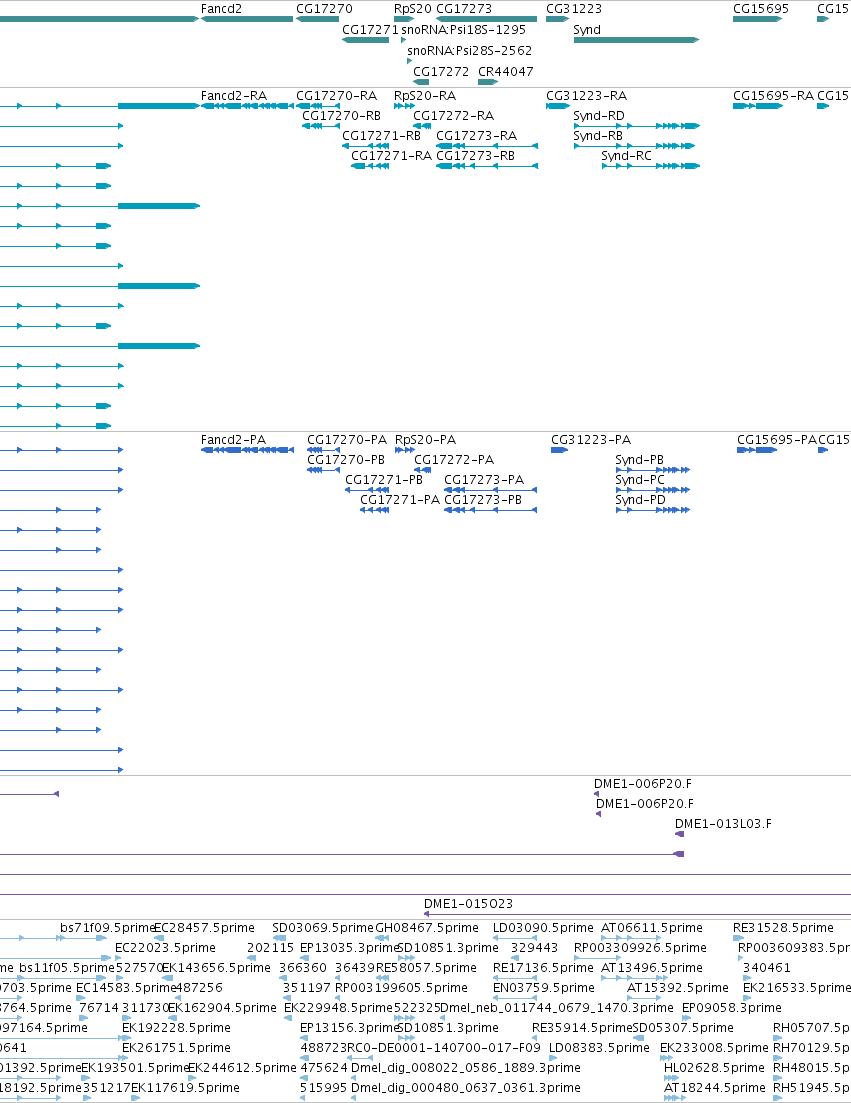The height and width of the screenshot is (1103, 851).
Task: Open the CG31223-PA feature
Action: click(559, 450)
